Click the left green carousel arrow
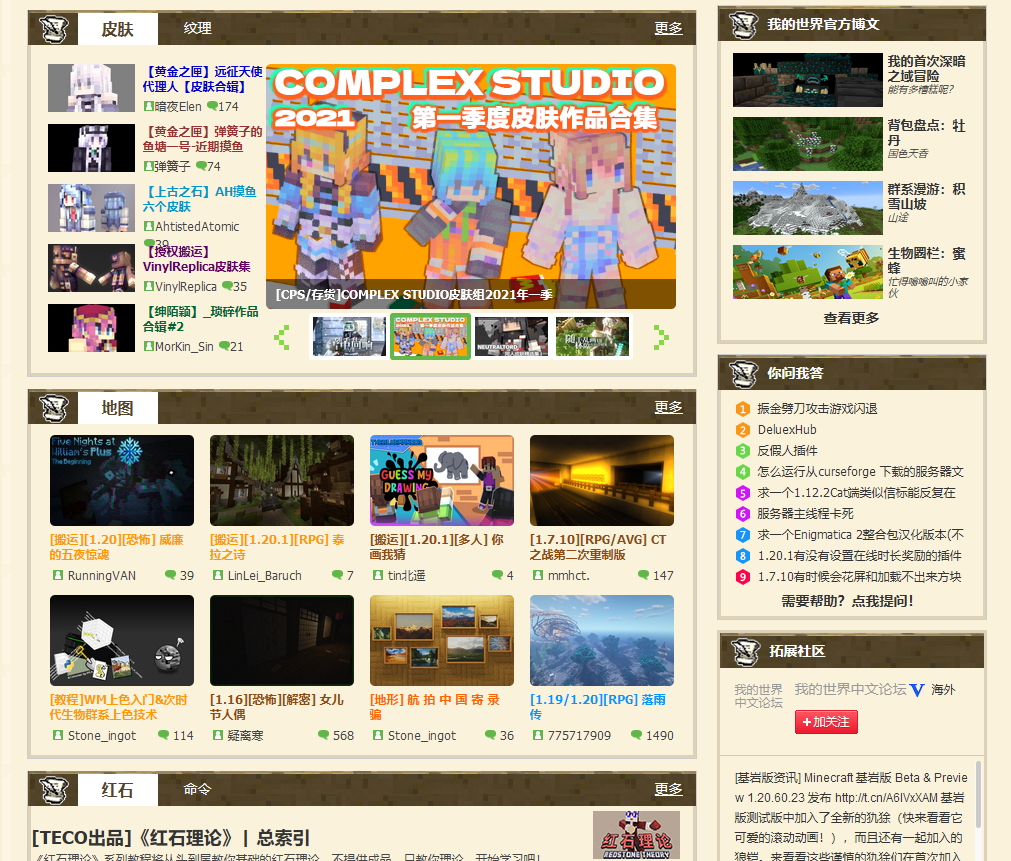Screen dimensions: 1011x861 pos(282,337)
